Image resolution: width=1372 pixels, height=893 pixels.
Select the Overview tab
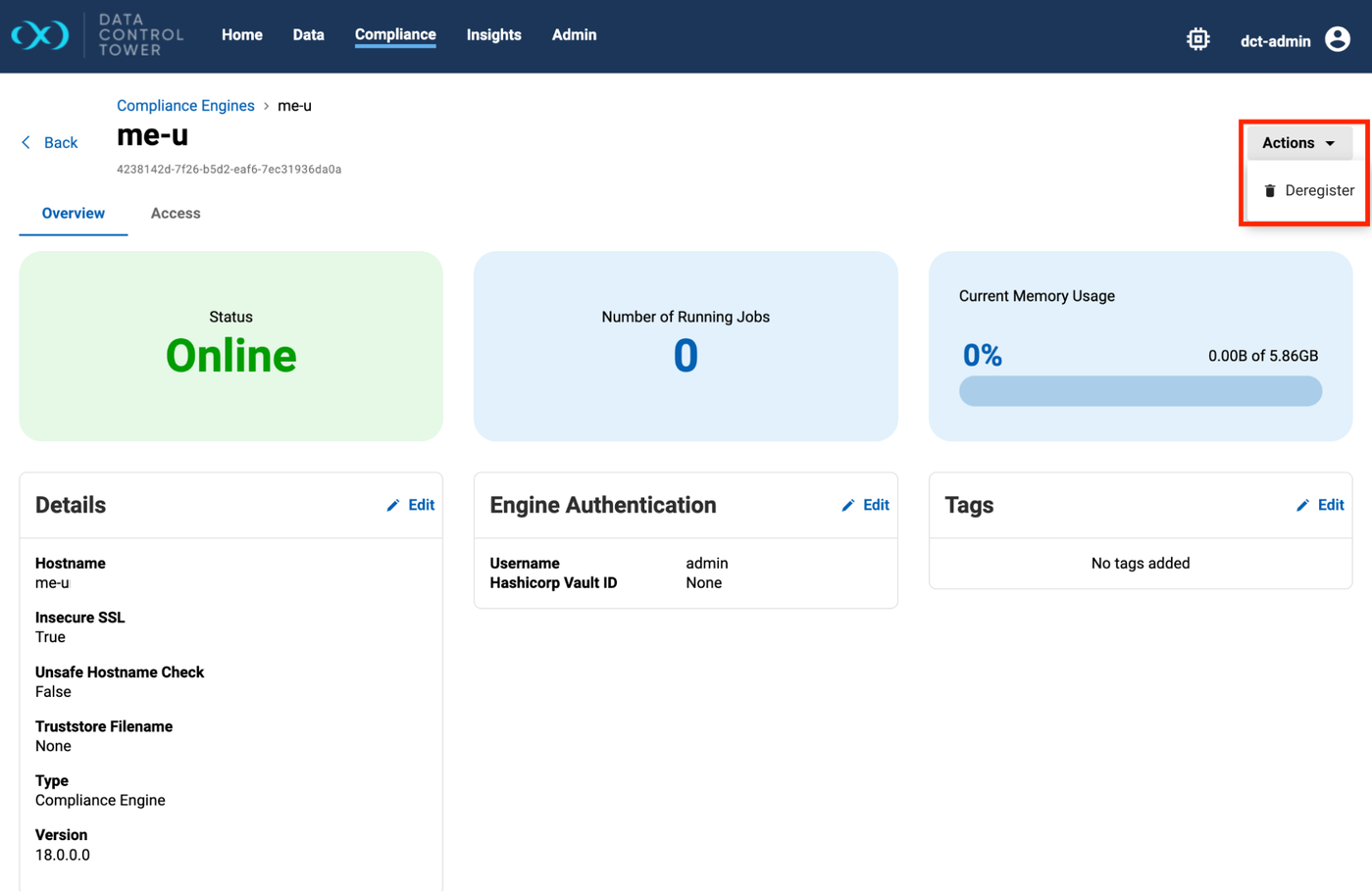pos(74,214)
